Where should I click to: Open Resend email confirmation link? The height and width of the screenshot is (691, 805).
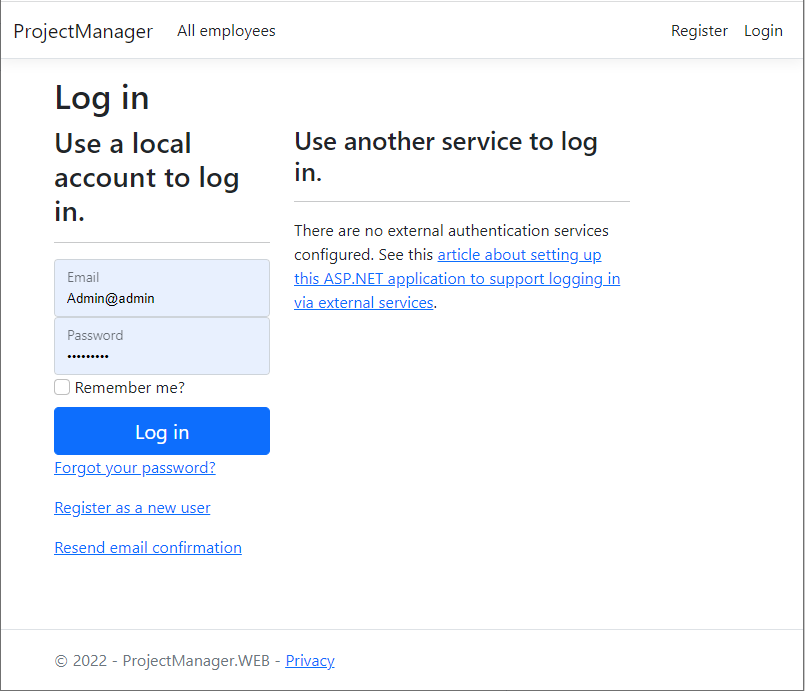click(x=148, y=548)
